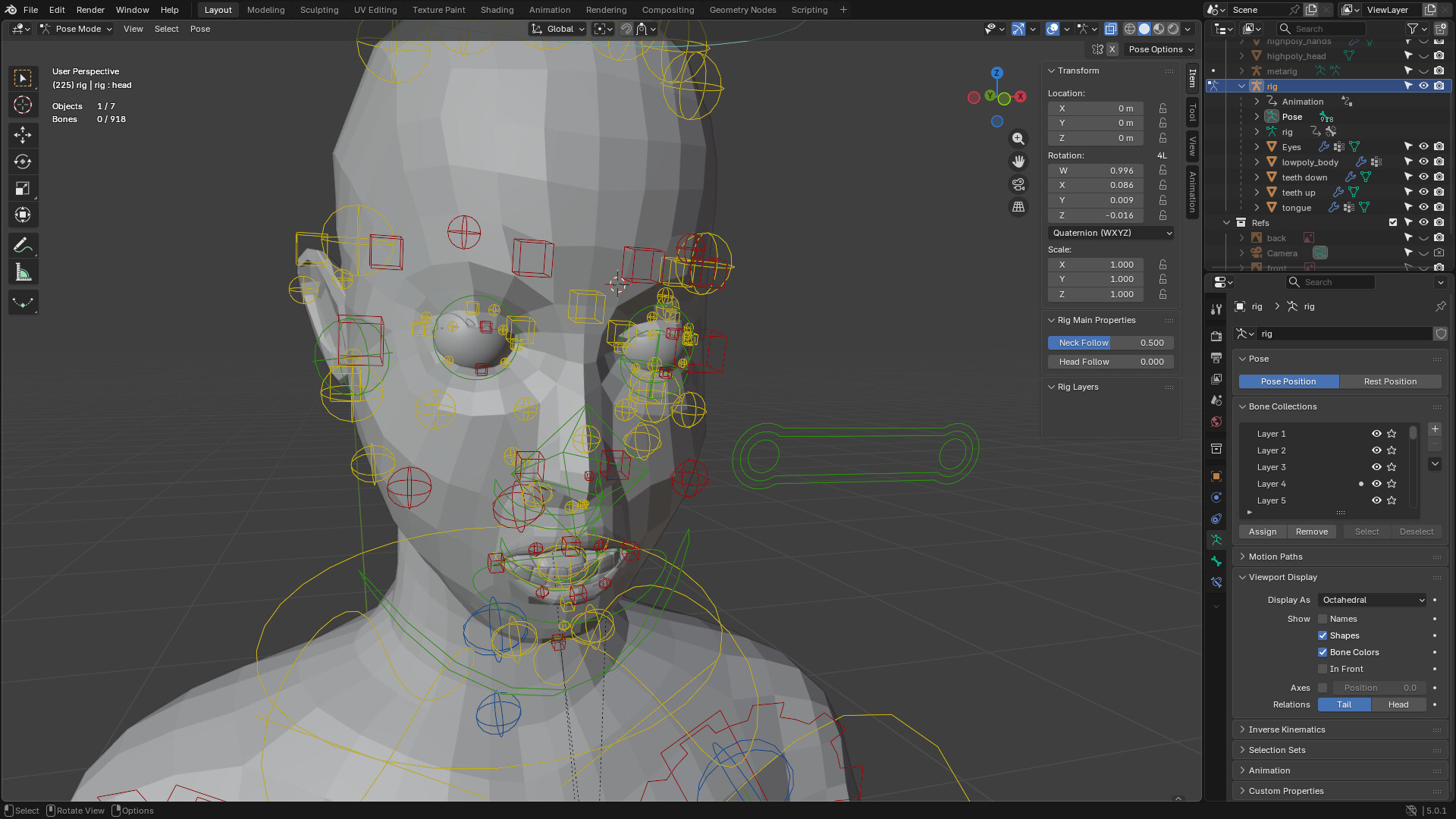Click the Assign button

click(1263, 532)
